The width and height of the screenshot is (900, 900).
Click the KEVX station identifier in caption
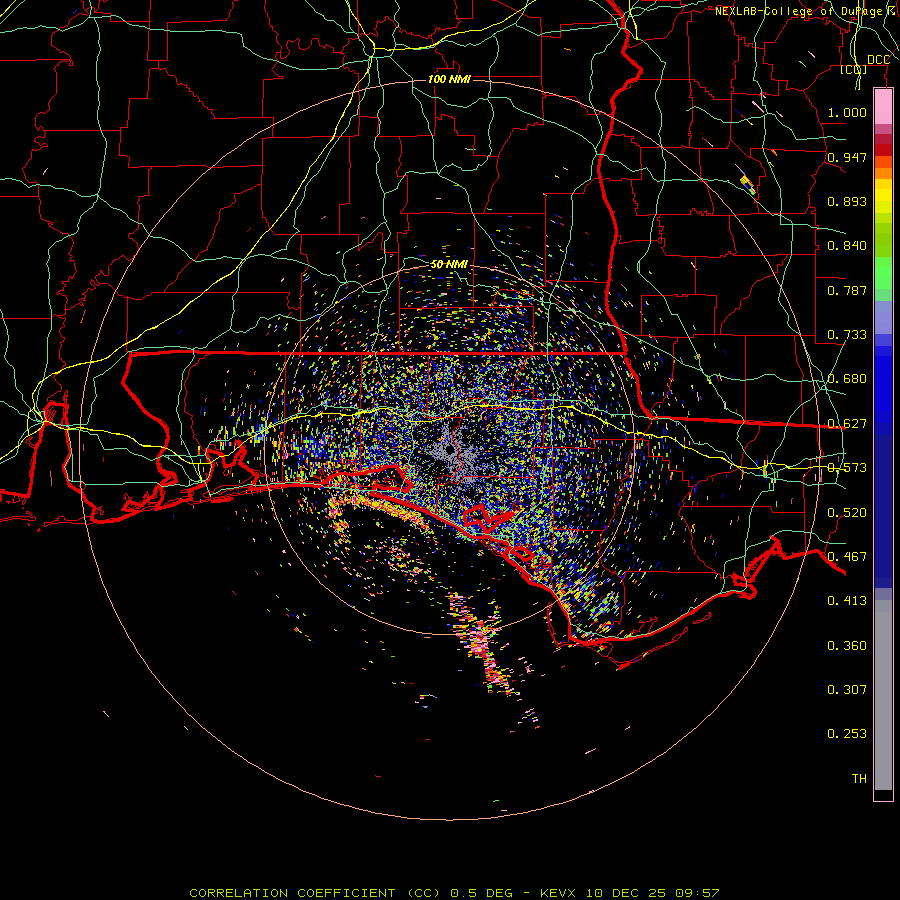tap(560, 893)
